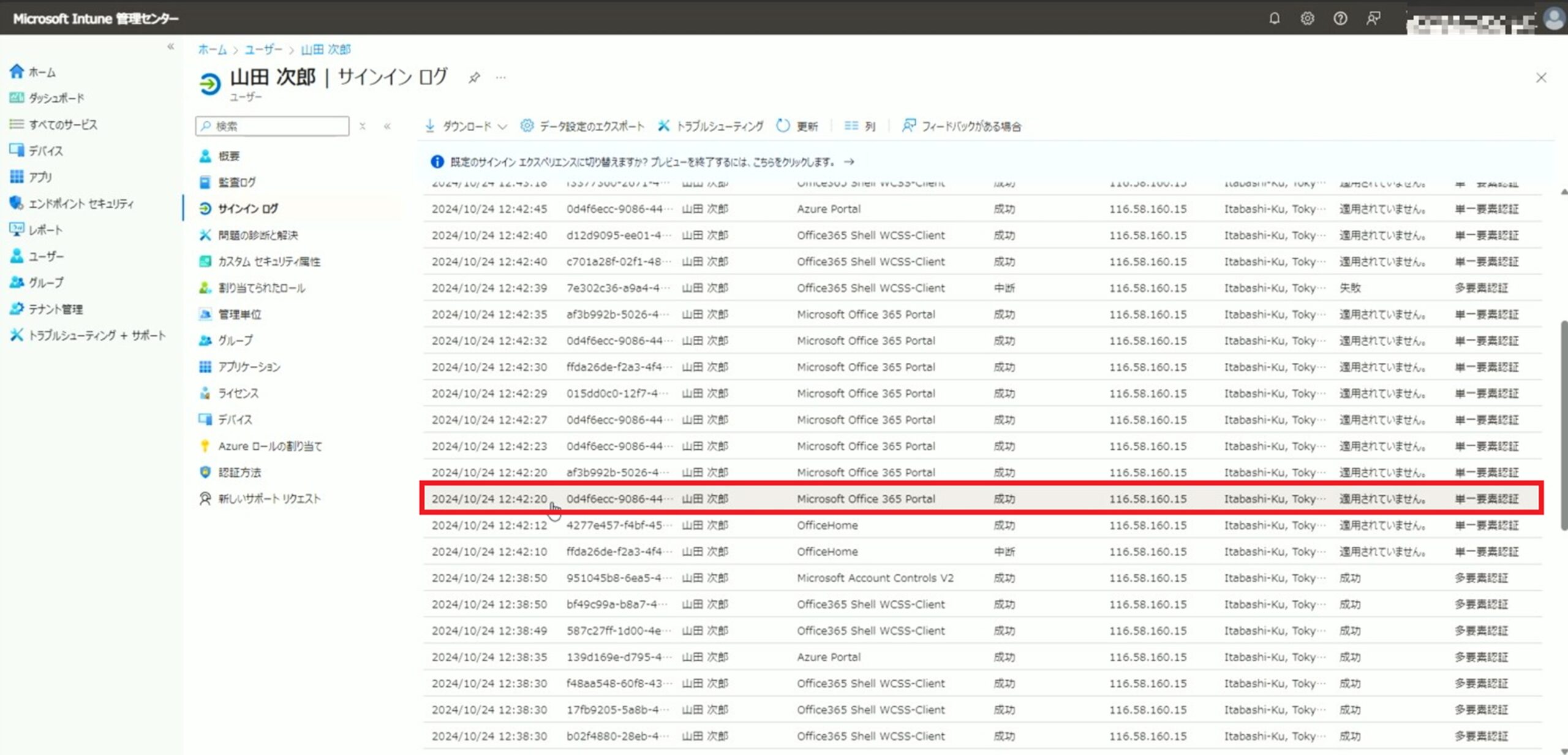1568x755 pixels.
Task: Pin the sign-in log blade
Action: click(474, 78)
